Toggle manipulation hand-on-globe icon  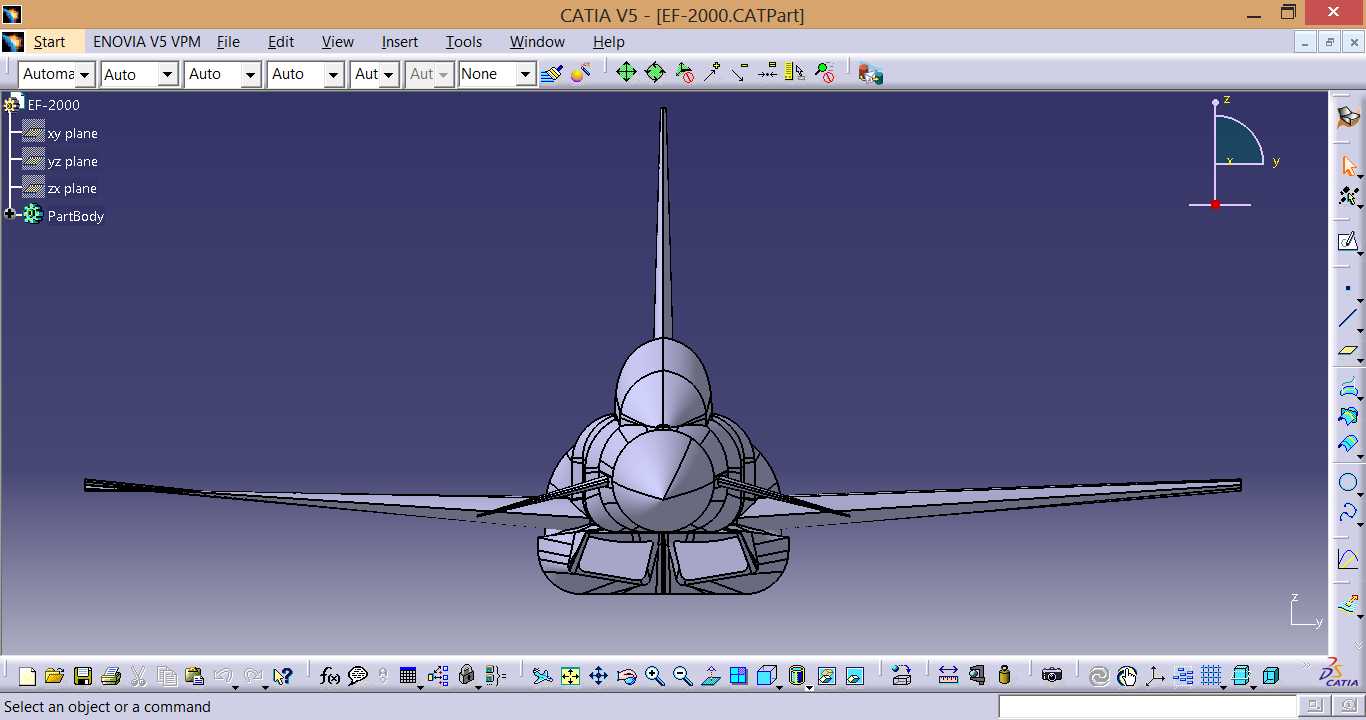tap(1127, 676)
